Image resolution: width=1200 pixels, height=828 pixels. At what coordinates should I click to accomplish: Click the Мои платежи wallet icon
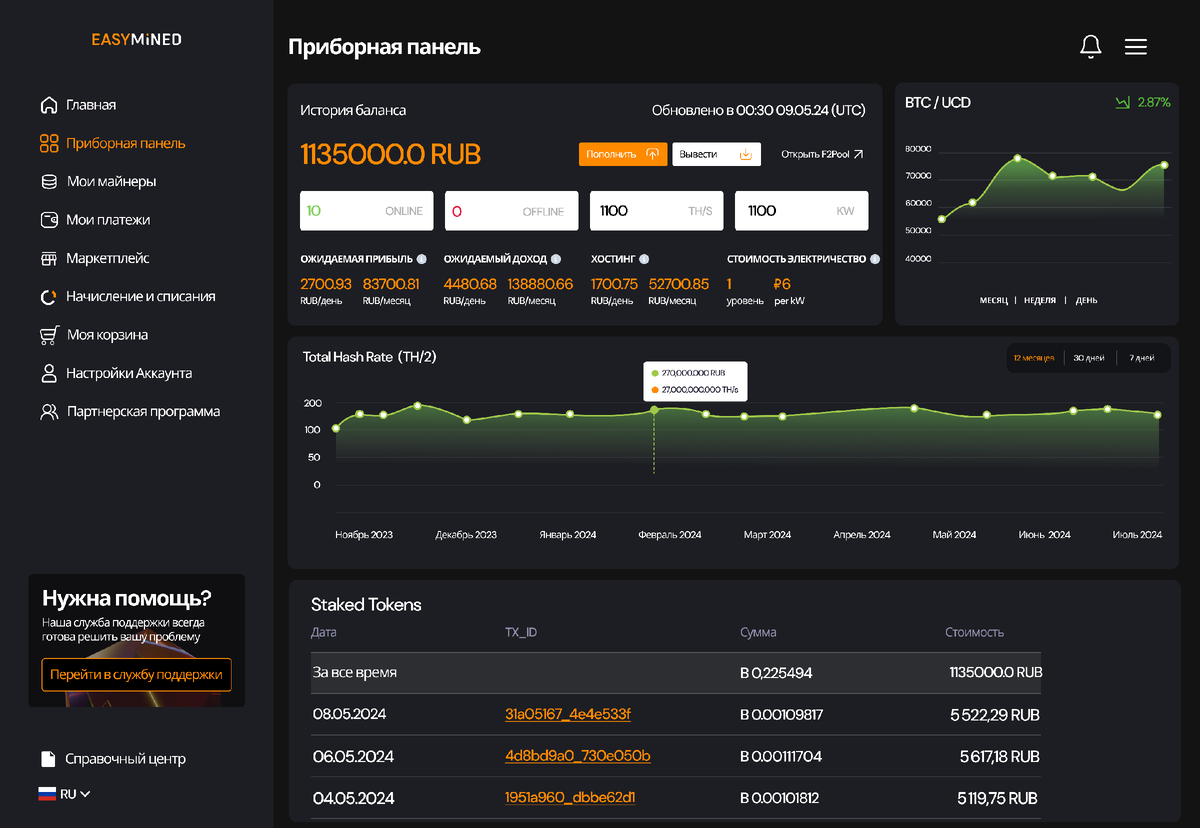click(x=48, y=220)
